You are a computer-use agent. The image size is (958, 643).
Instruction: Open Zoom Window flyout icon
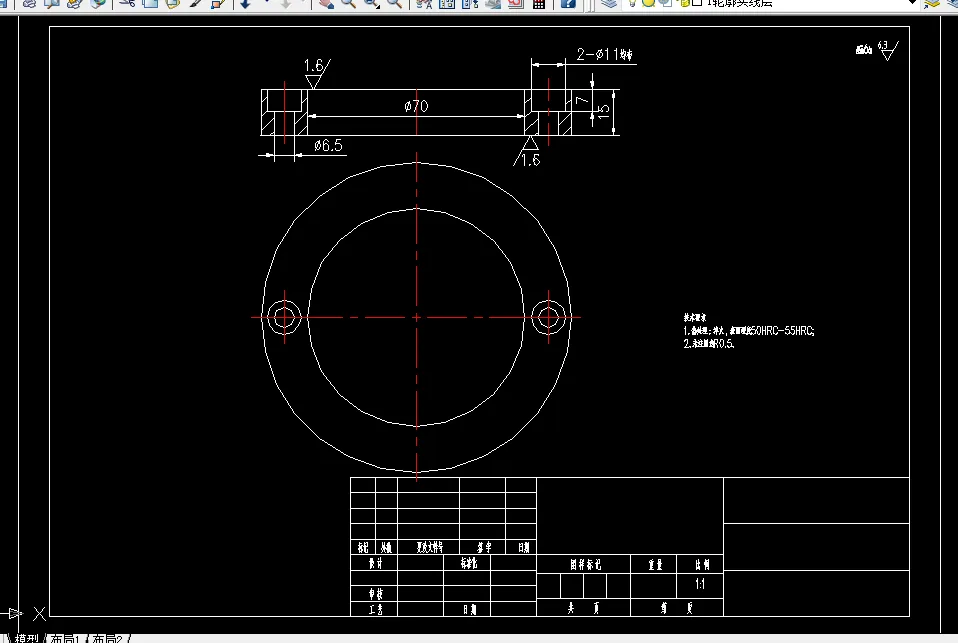[371, 3]
